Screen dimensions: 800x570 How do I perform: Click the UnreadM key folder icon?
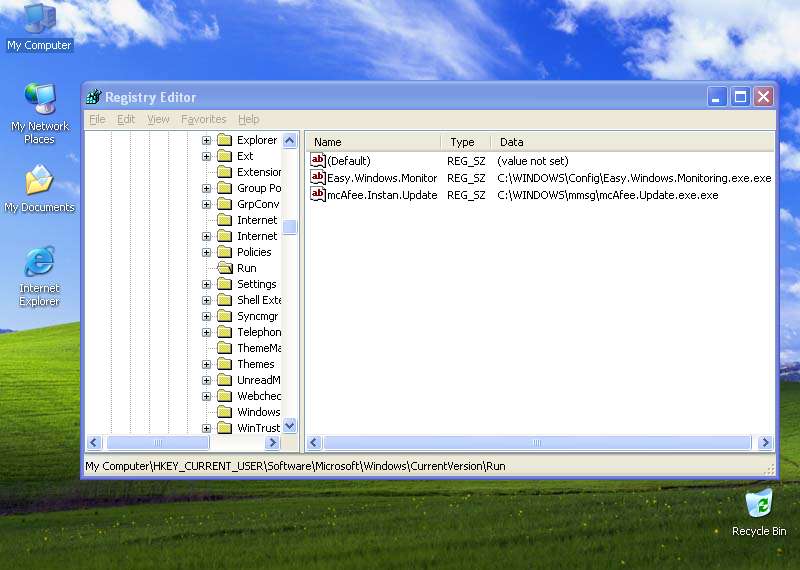(x=224, y=380)
